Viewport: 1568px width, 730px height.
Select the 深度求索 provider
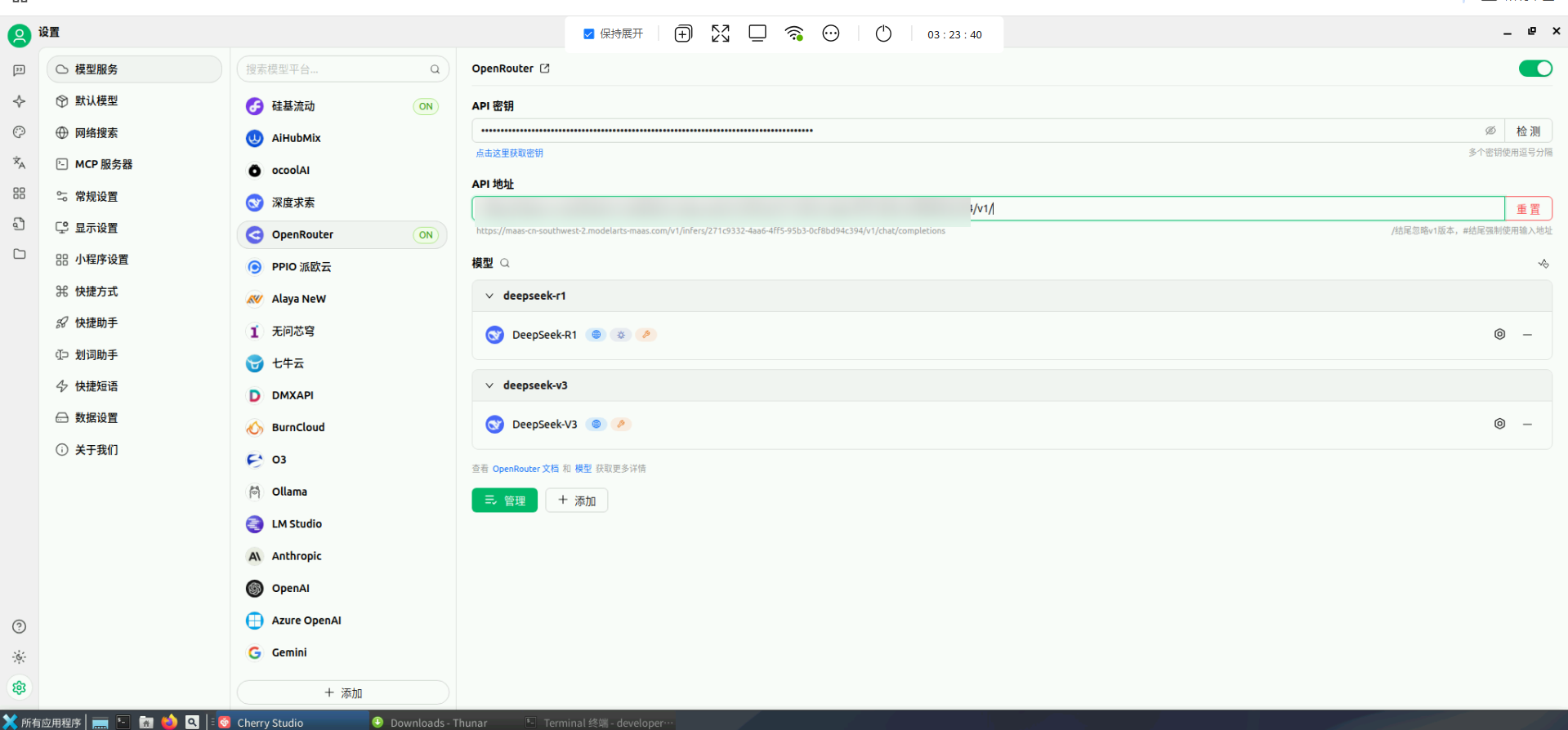point(342,203)
